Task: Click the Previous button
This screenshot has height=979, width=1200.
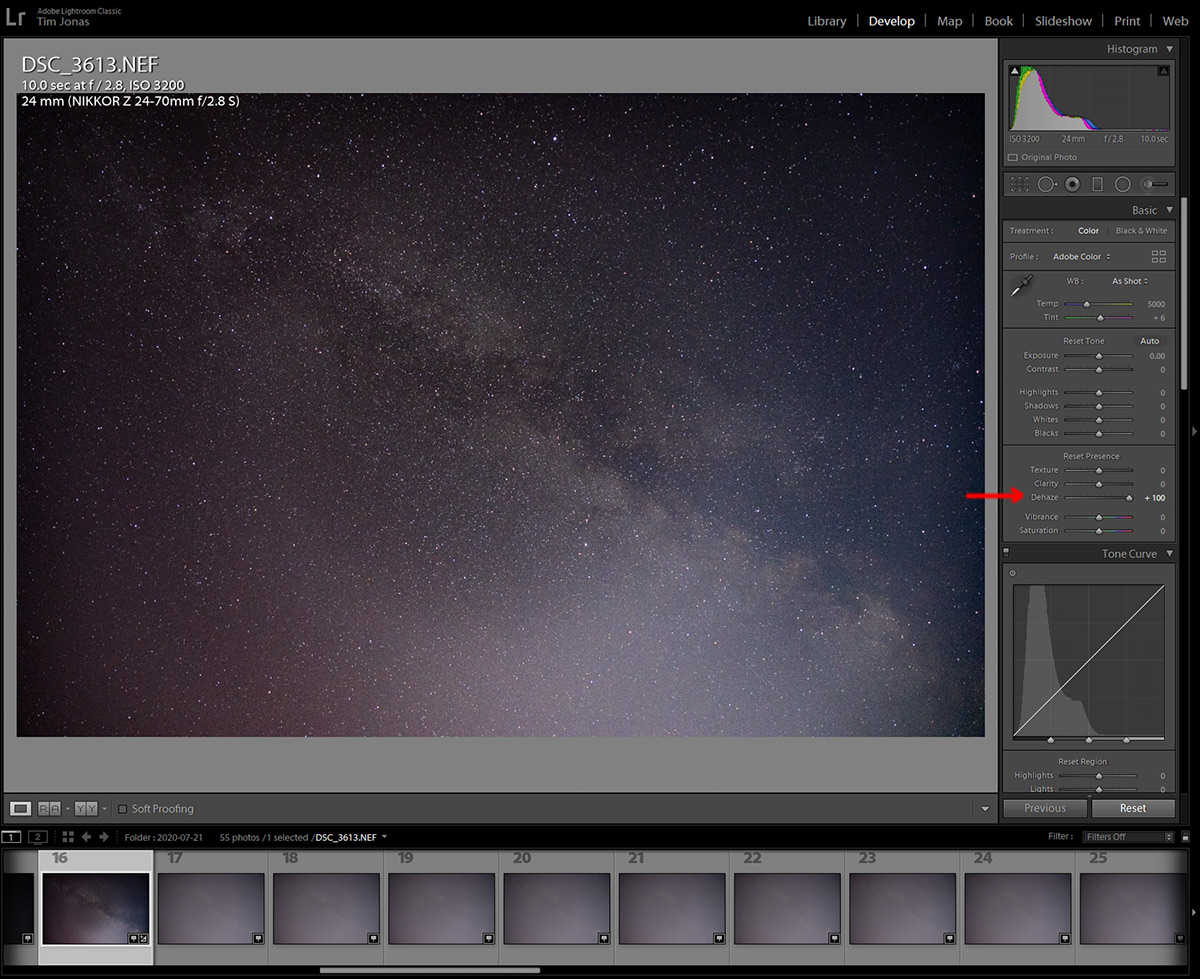Action: pos(1044,807)
